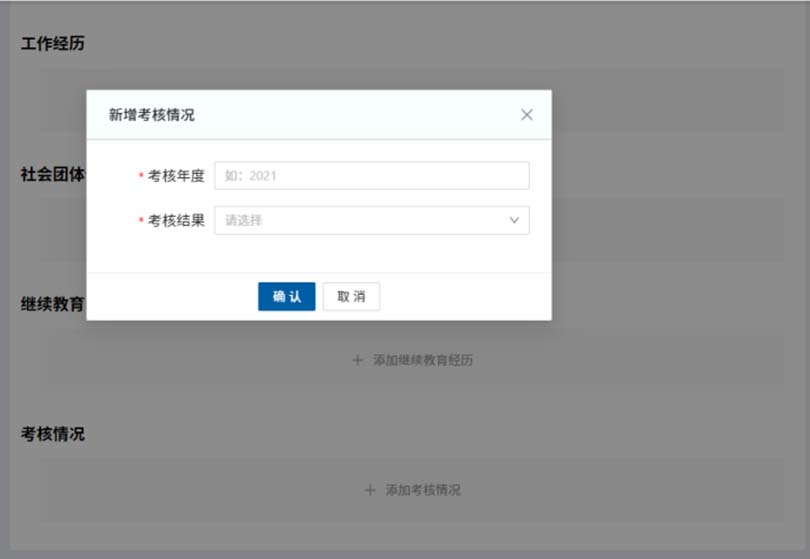Click the 考核年度 input field
Image resolution: width=810 pixels, height=559 pixels.
[x=371, y=176]
